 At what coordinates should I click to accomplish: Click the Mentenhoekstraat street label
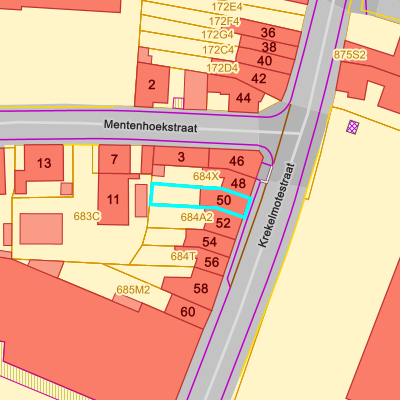151,126
